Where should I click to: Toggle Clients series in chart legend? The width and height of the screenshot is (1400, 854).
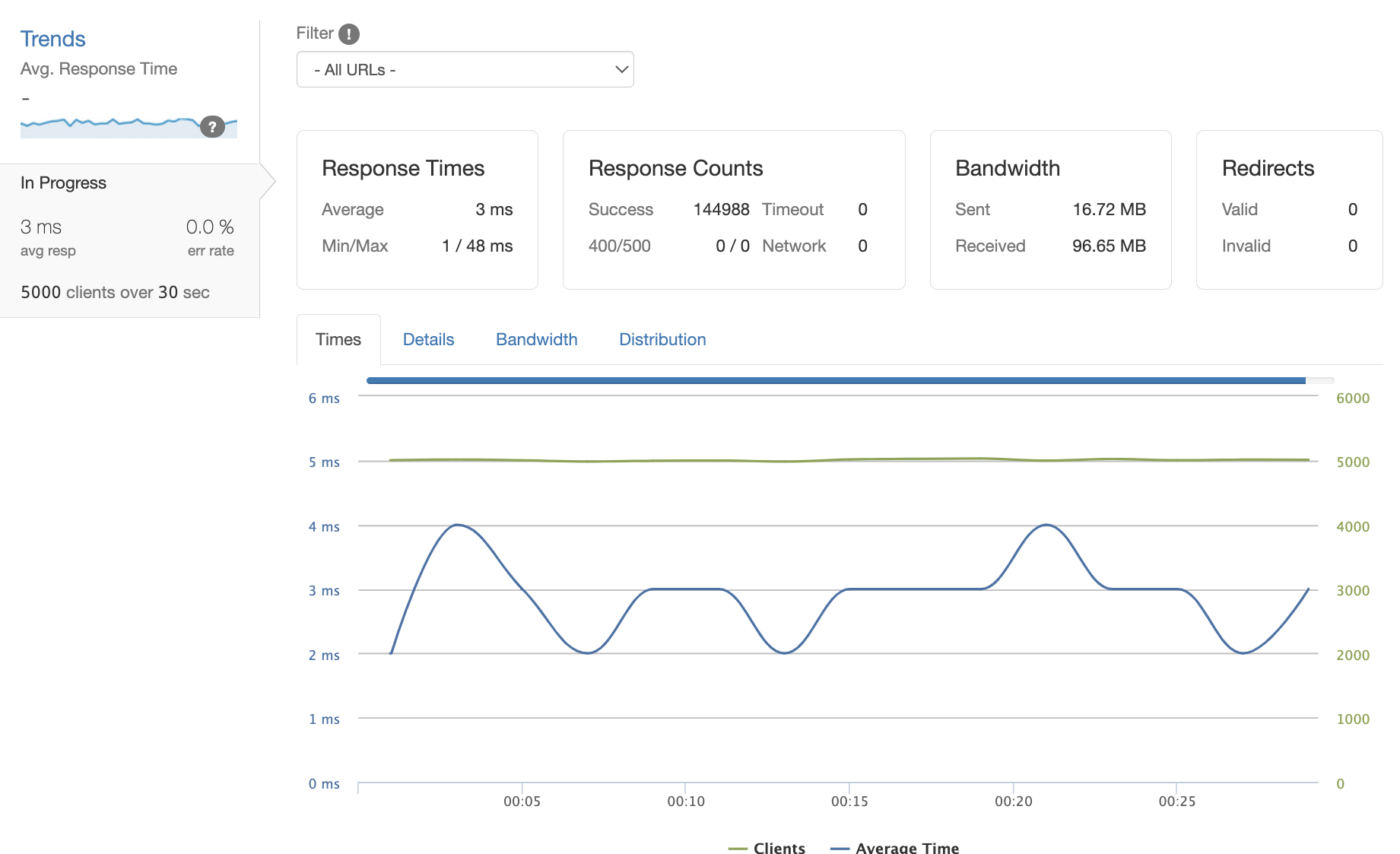tap(767, 847)
